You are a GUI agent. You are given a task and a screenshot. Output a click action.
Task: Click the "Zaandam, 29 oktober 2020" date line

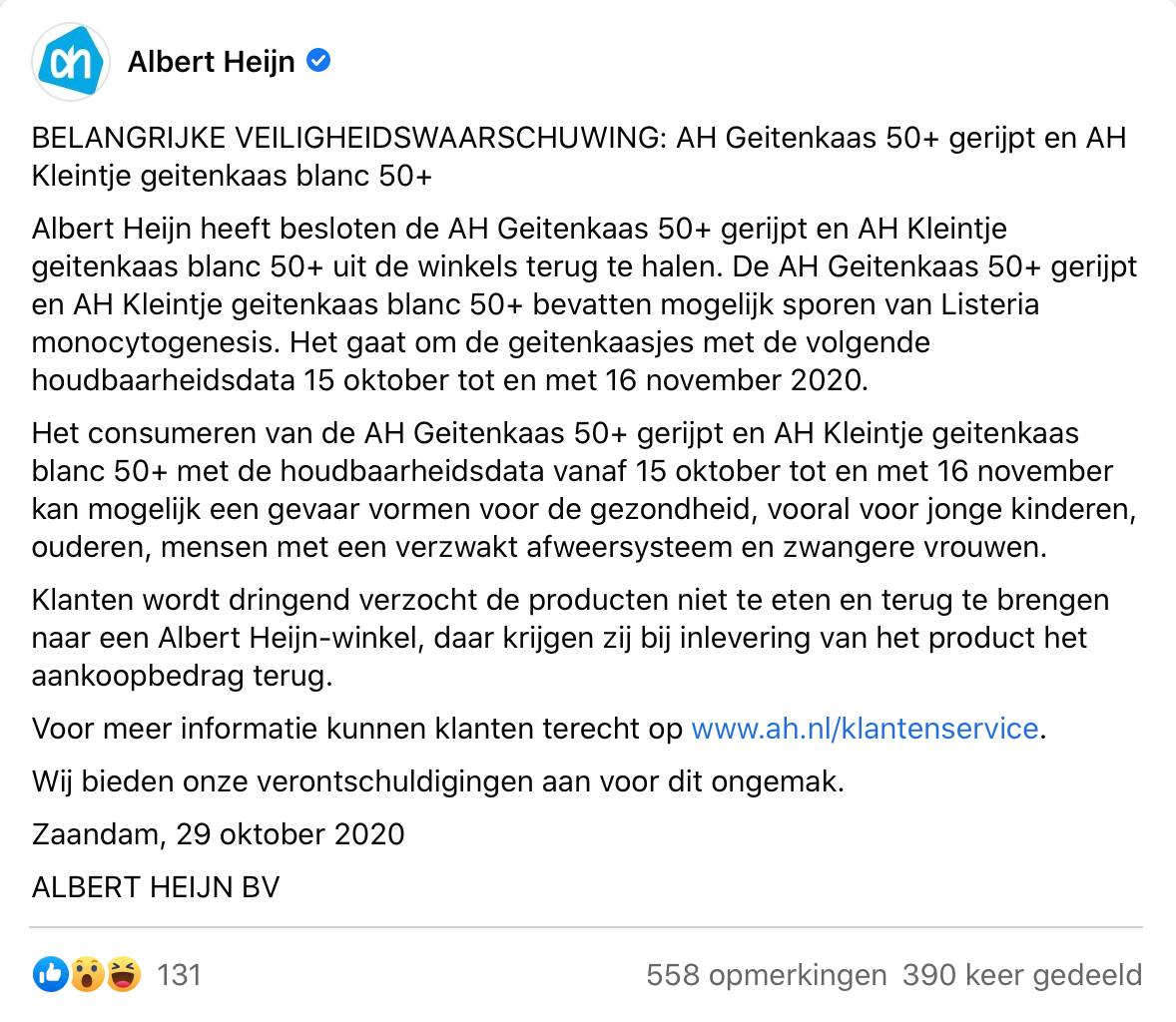coord(219,834)
